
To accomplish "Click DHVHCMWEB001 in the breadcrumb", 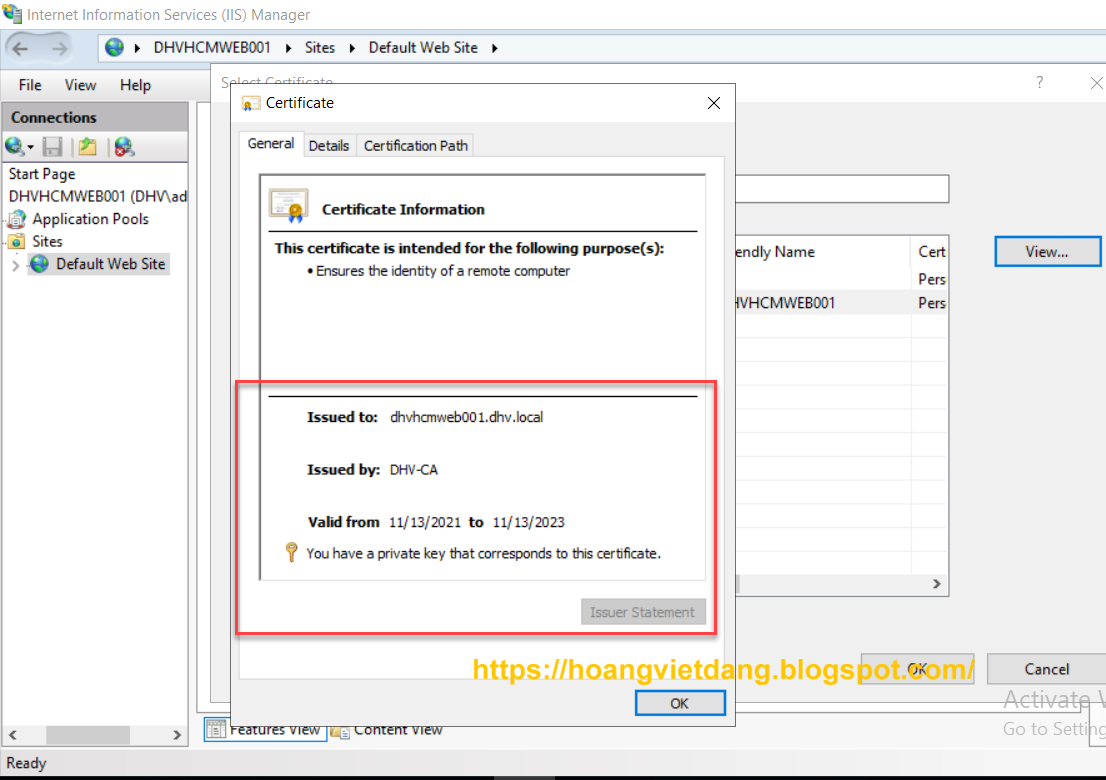I will (212, 47).
